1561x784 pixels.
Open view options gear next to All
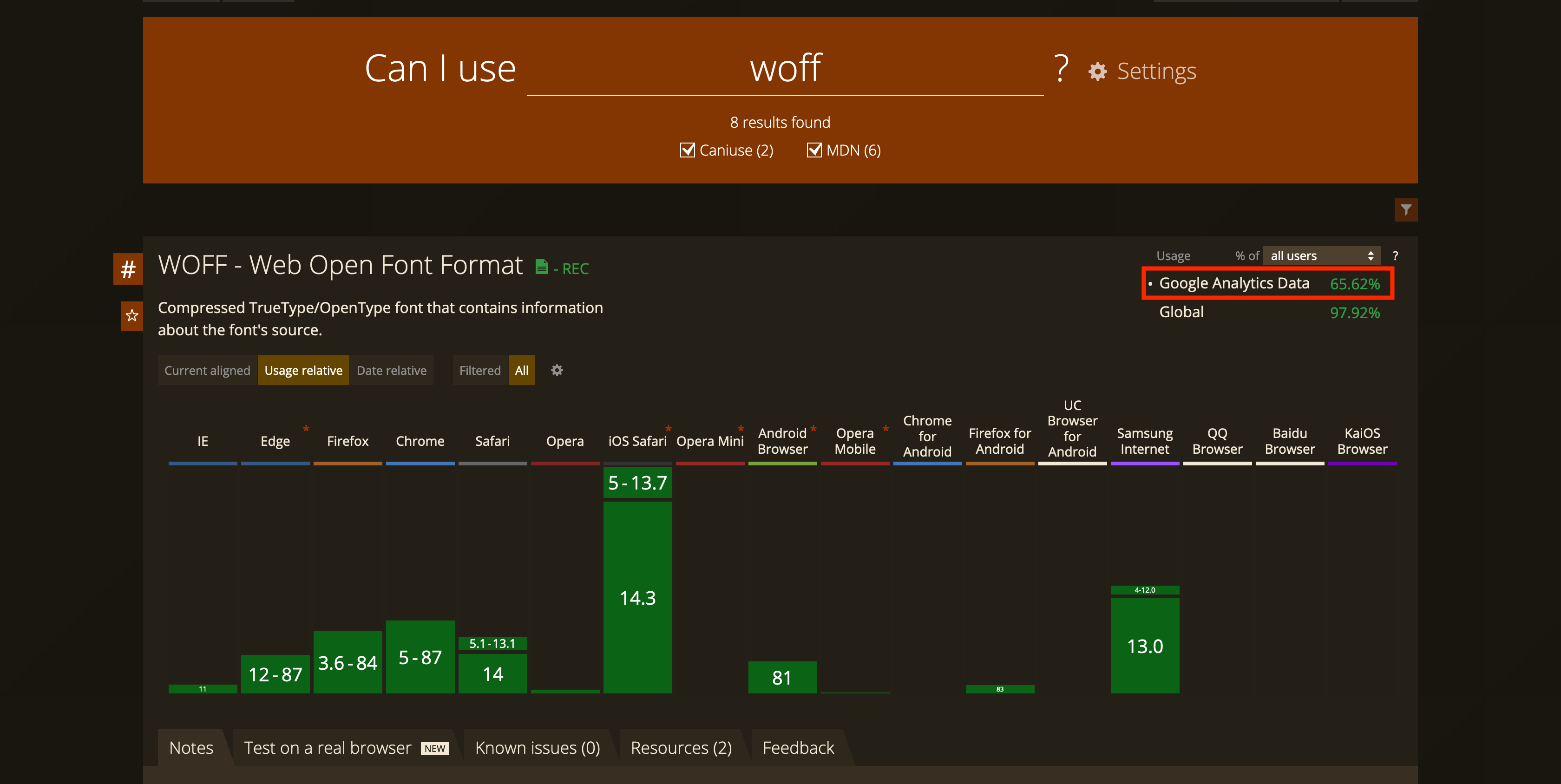pyautogui.click(x=557, y=370)
